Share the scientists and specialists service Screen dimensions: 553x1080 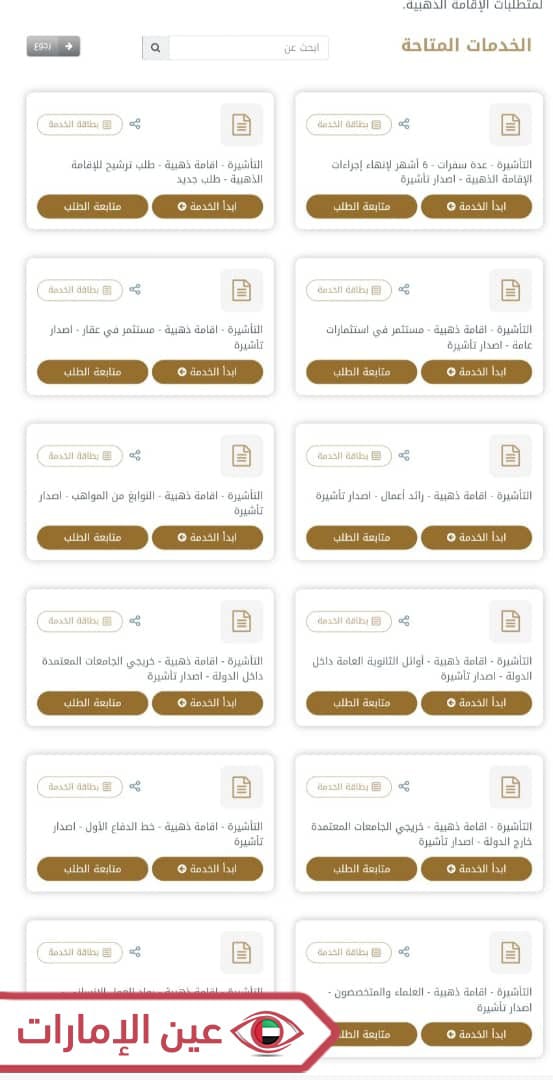404,952
